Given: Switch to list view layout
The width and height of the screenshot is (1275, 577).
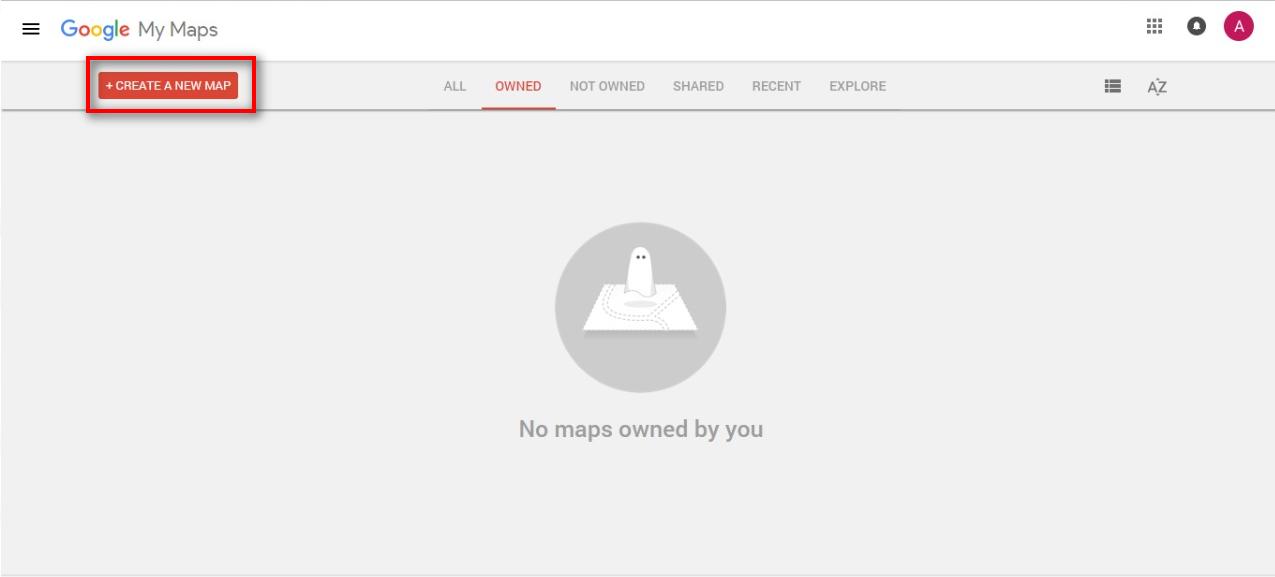Looking at the screenshot, I should click(x=1112, y=86).
